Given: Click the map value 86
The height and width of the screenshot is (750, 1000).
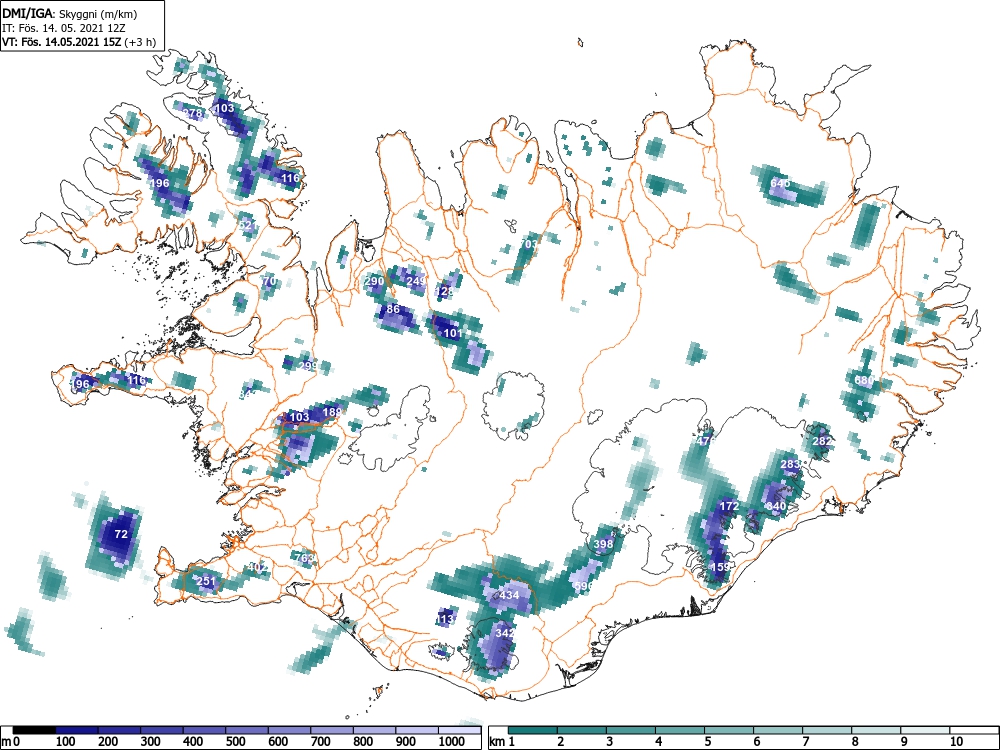Looking at the screenshot, I should [393, 309].
